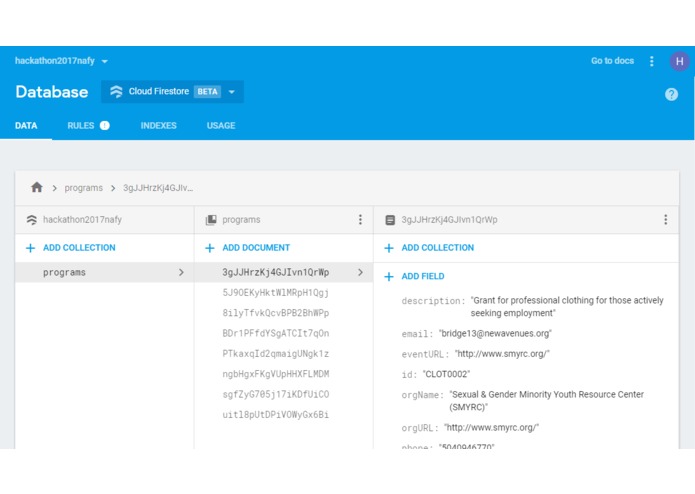
Task: Click the chevron beside document 3gJJHrzKj4GJIvn1QrWp
Action: coord(360,272)
